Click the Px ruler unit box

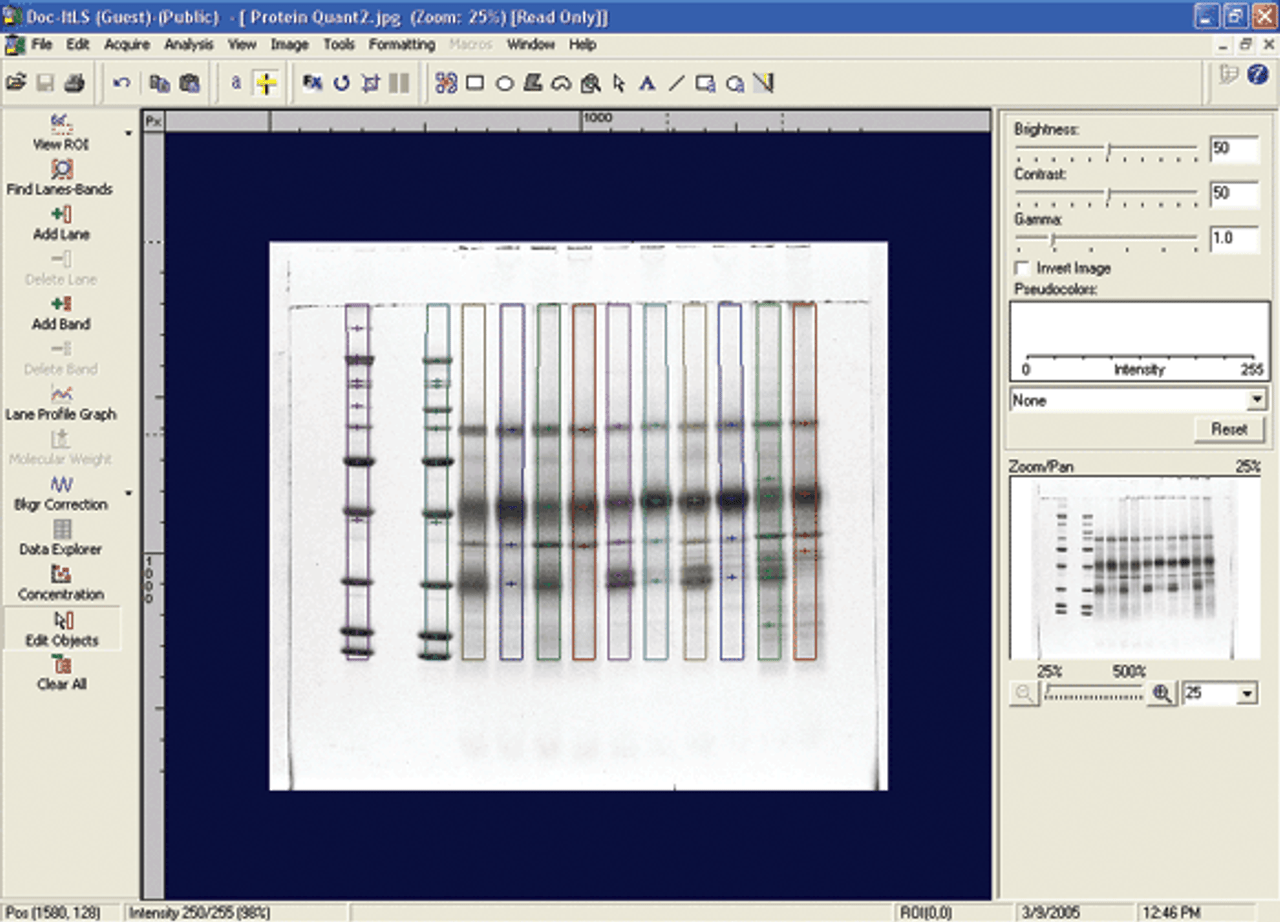point(153,121)
